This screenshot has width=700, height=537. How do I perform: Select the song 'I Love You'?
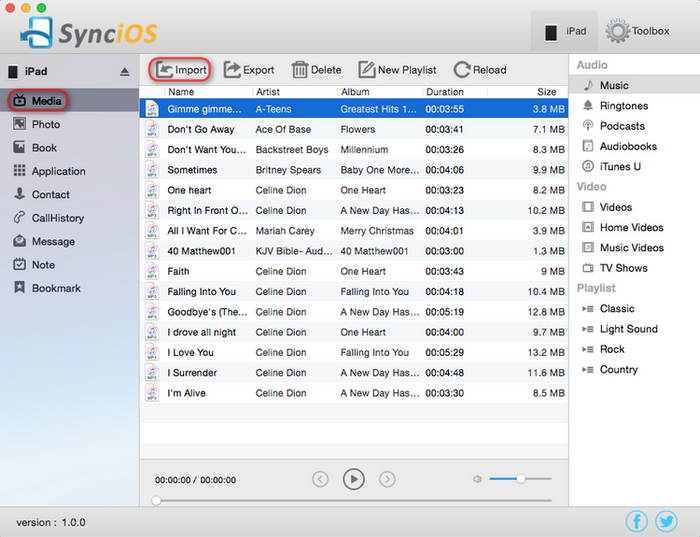click(354, 353)
